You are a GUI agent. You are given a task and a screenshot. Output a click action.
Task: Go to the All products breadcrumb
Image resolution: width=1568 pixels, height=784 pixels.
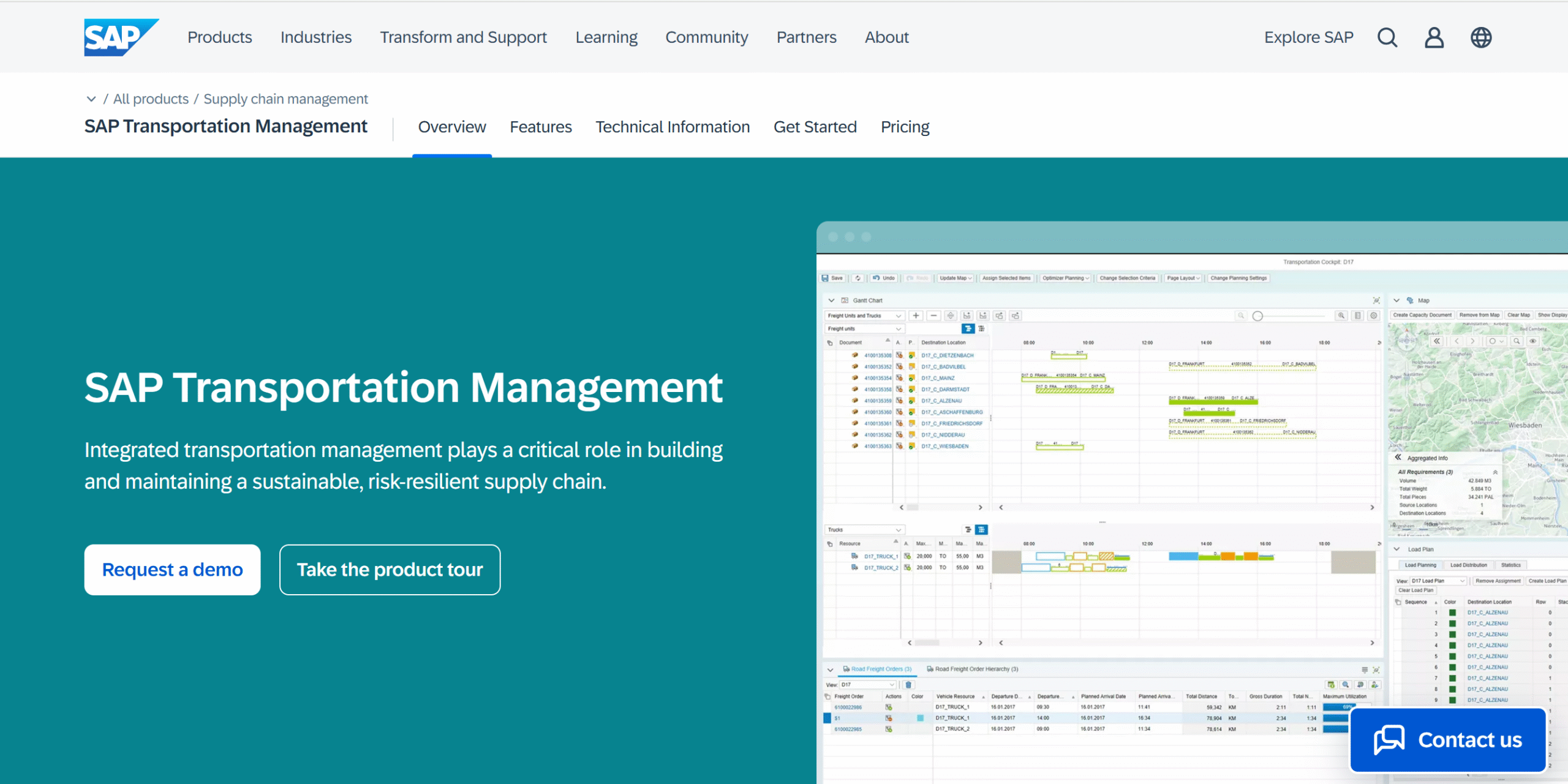[151, 99]
